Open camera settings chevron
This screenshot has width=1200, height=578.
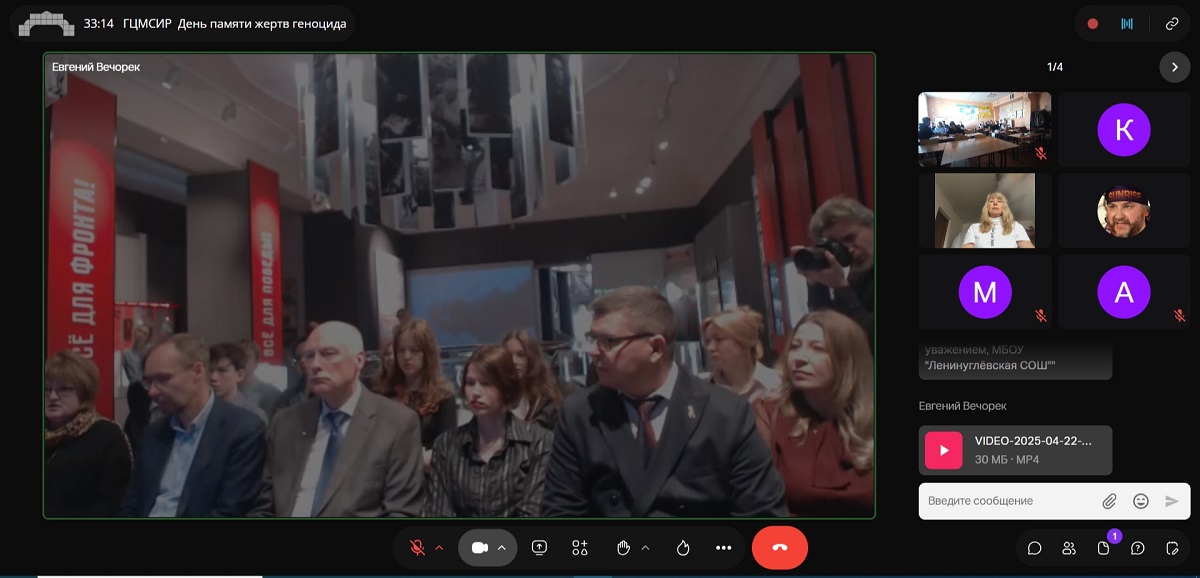[x=502, y=548]
